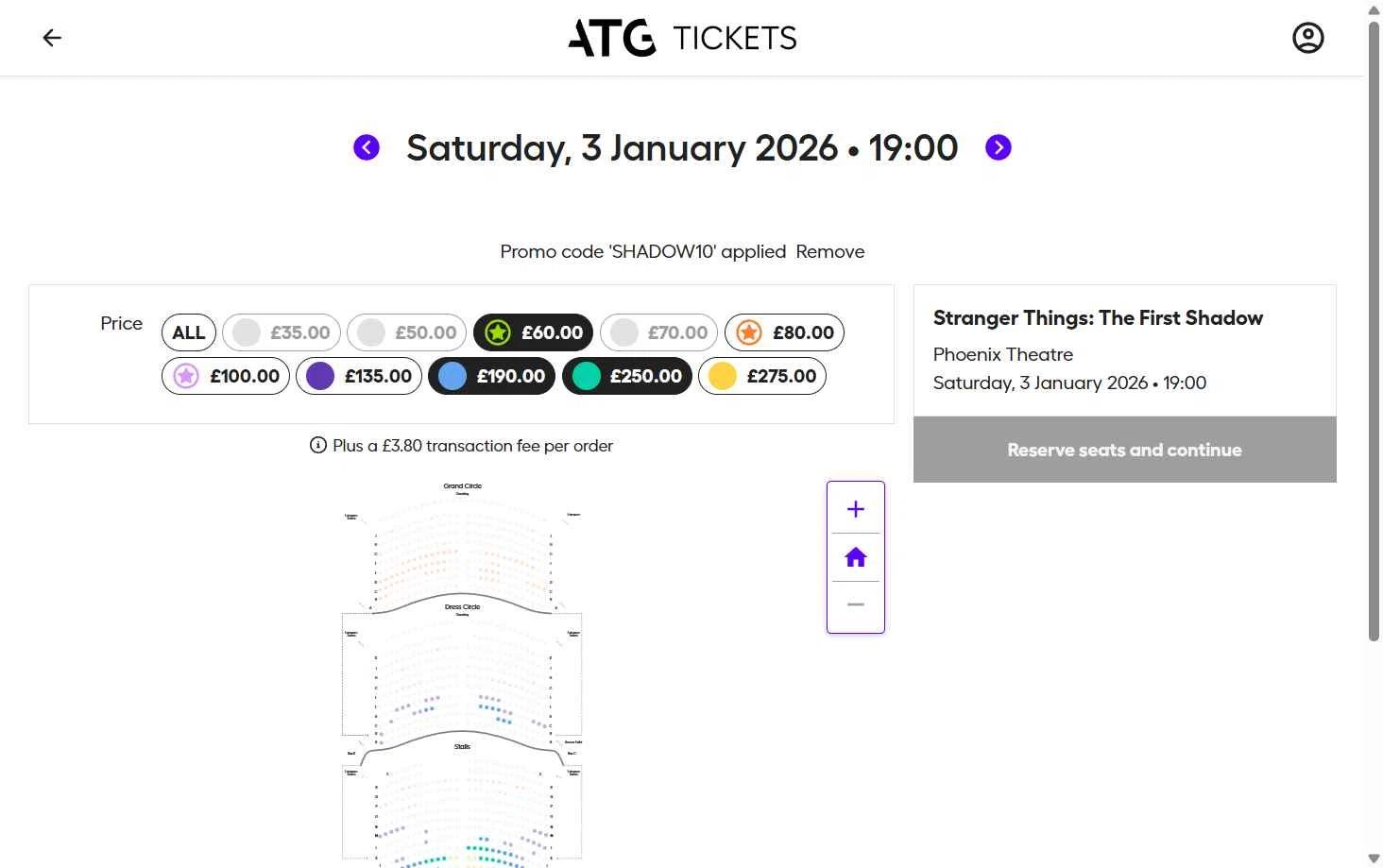Remove the SHADOW10 promo code
Viewport: 1383px width, 868px height.
tap(830, 251)
